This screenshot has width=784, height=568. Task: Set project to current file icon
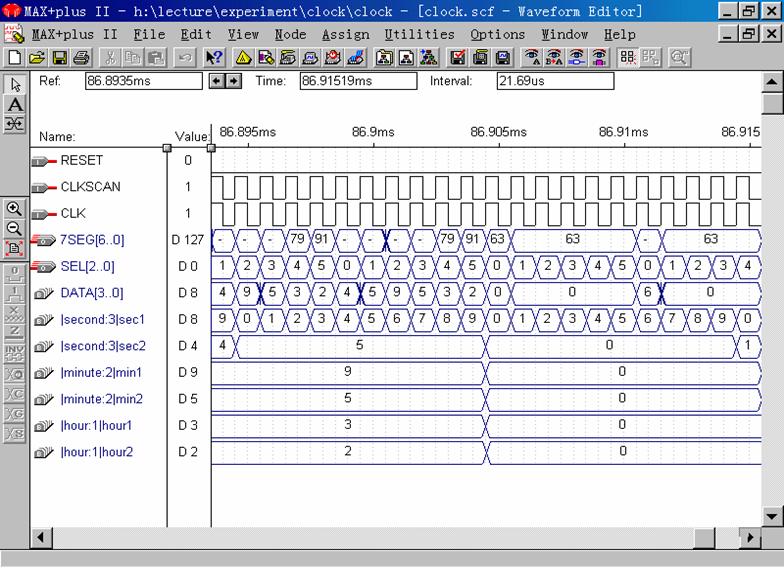point(406,58)
